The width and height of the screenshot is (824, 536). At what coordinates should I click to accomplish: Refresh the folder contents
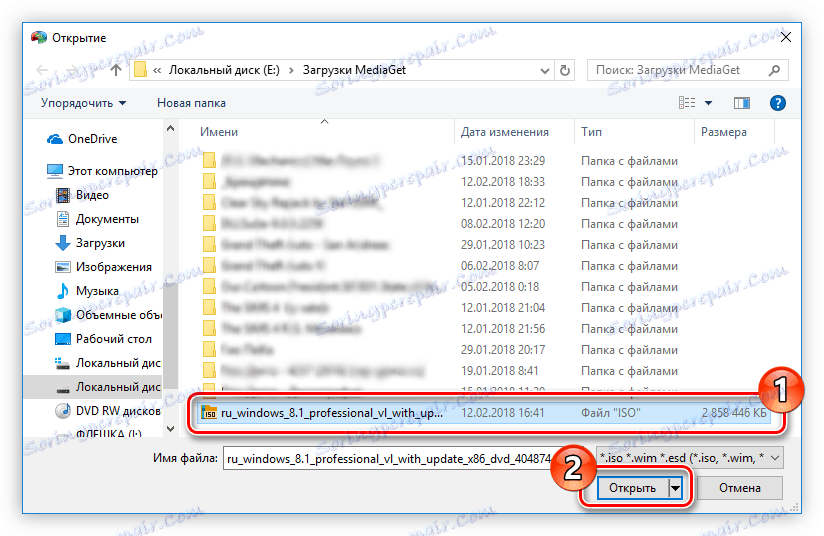(x=564, y=70)
